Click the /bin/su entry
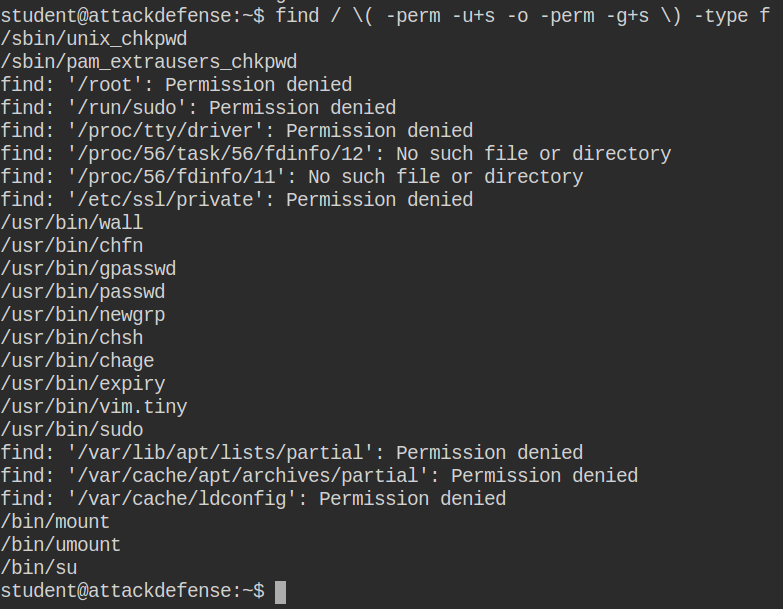783x609 pixels. coord(39,568)
